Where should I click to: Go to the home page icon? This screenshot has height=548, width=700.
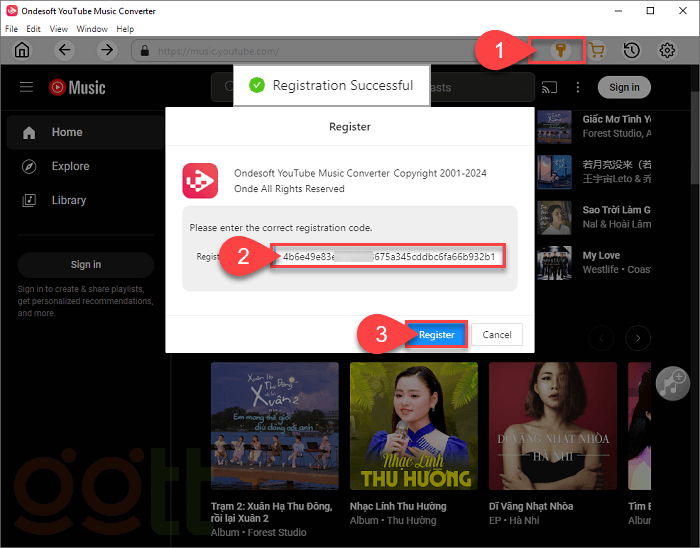click(x=22, y=51)
